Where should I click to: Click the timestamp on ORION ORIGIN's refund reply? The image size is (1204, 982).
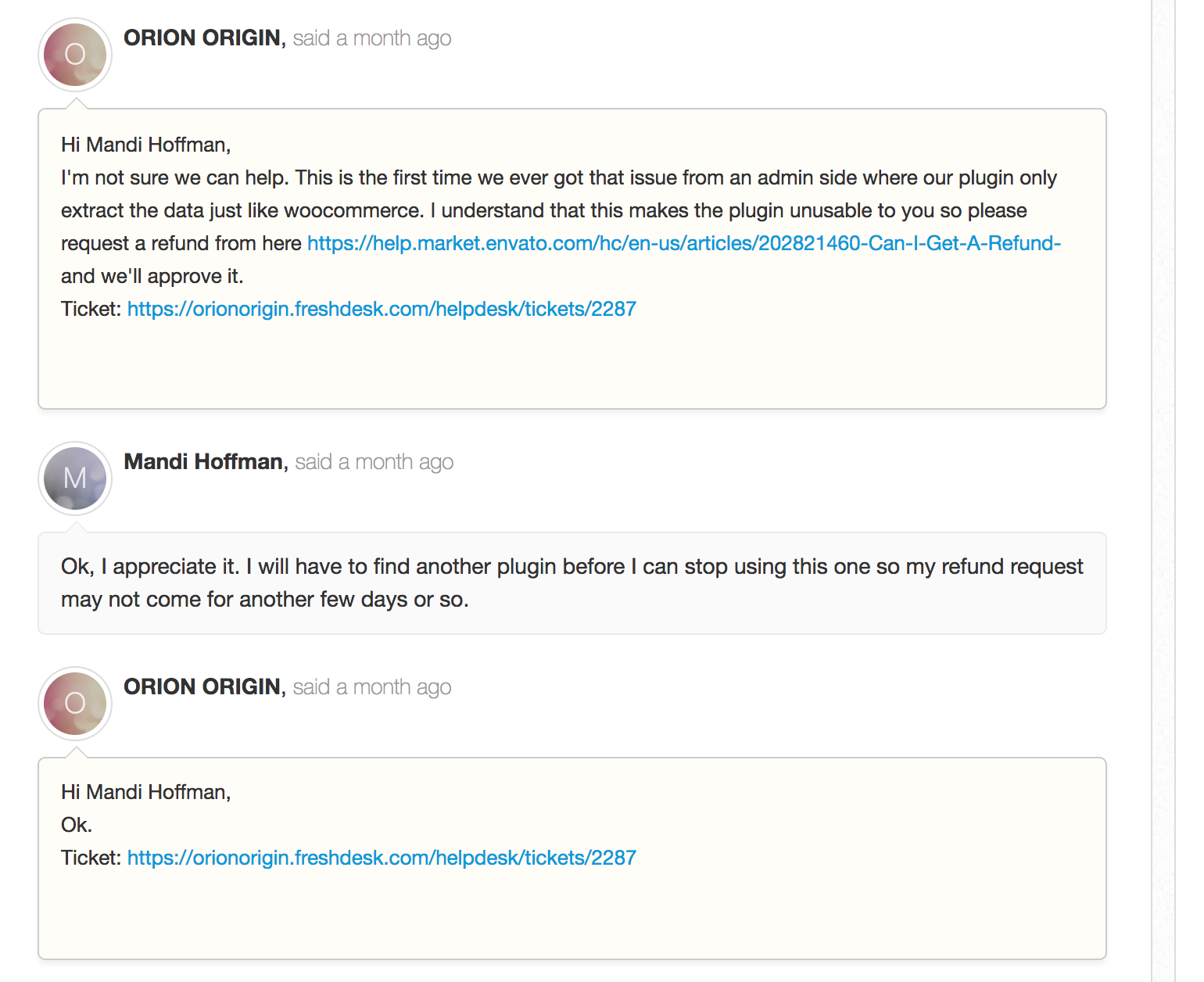pyautogui.click(x=372, y=38)
